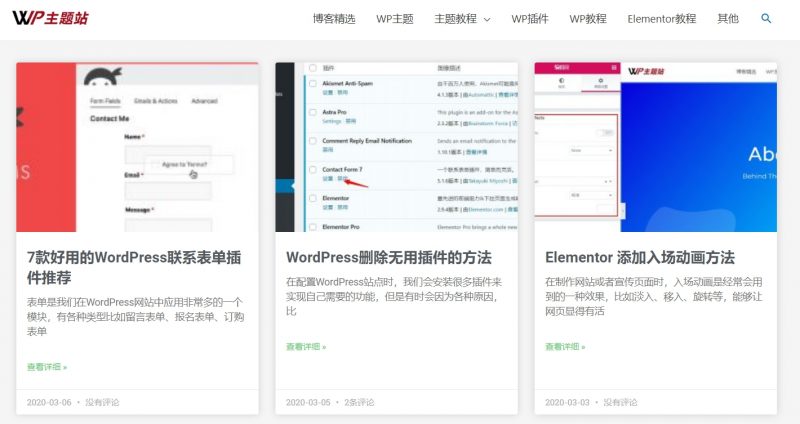Screen dimensions: 800x424
Task: Open the 2条评论 comments link
Action: pos(359,402)
